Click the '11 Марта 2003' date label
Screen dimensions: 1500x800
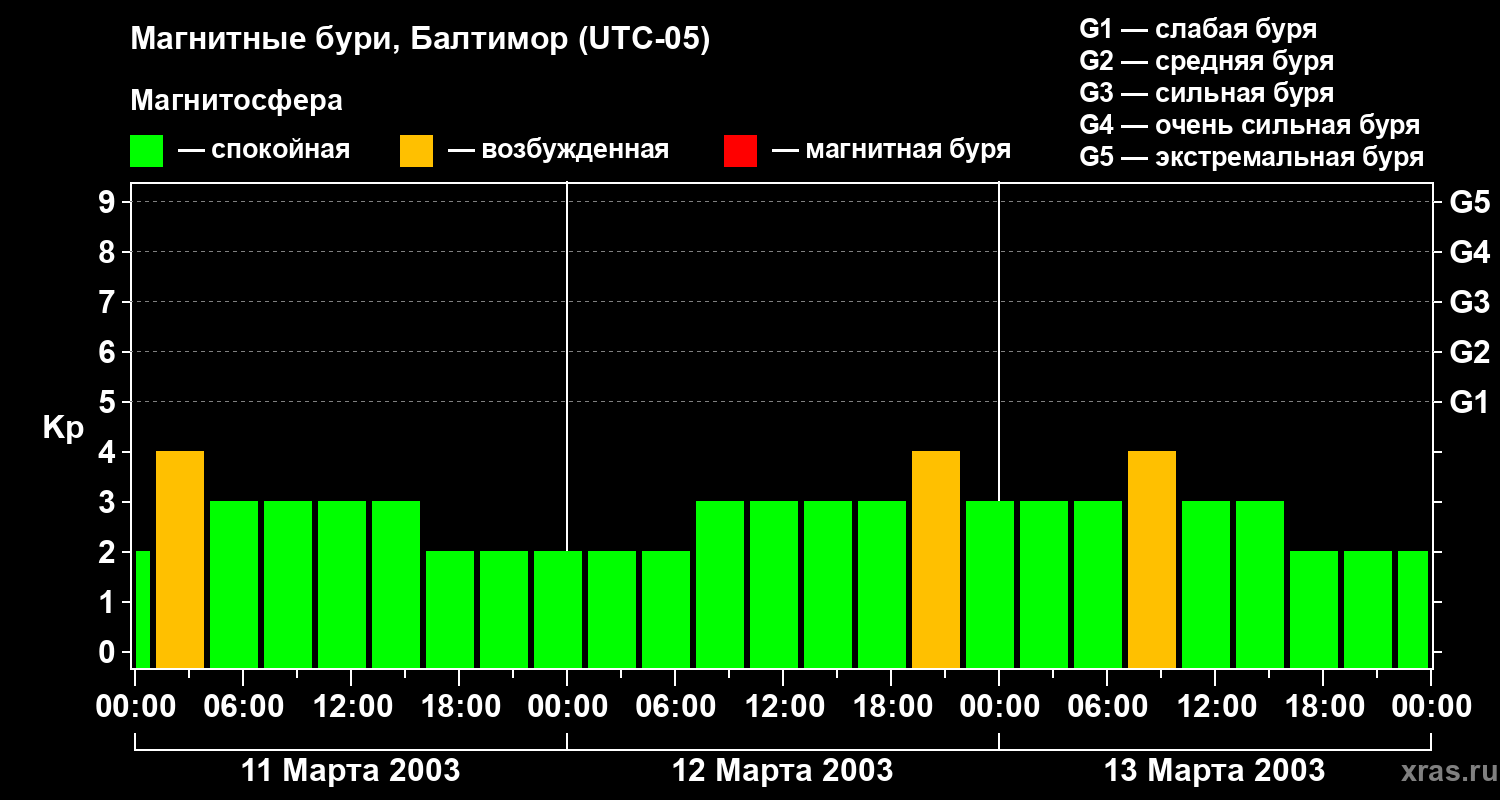[351, 771]
